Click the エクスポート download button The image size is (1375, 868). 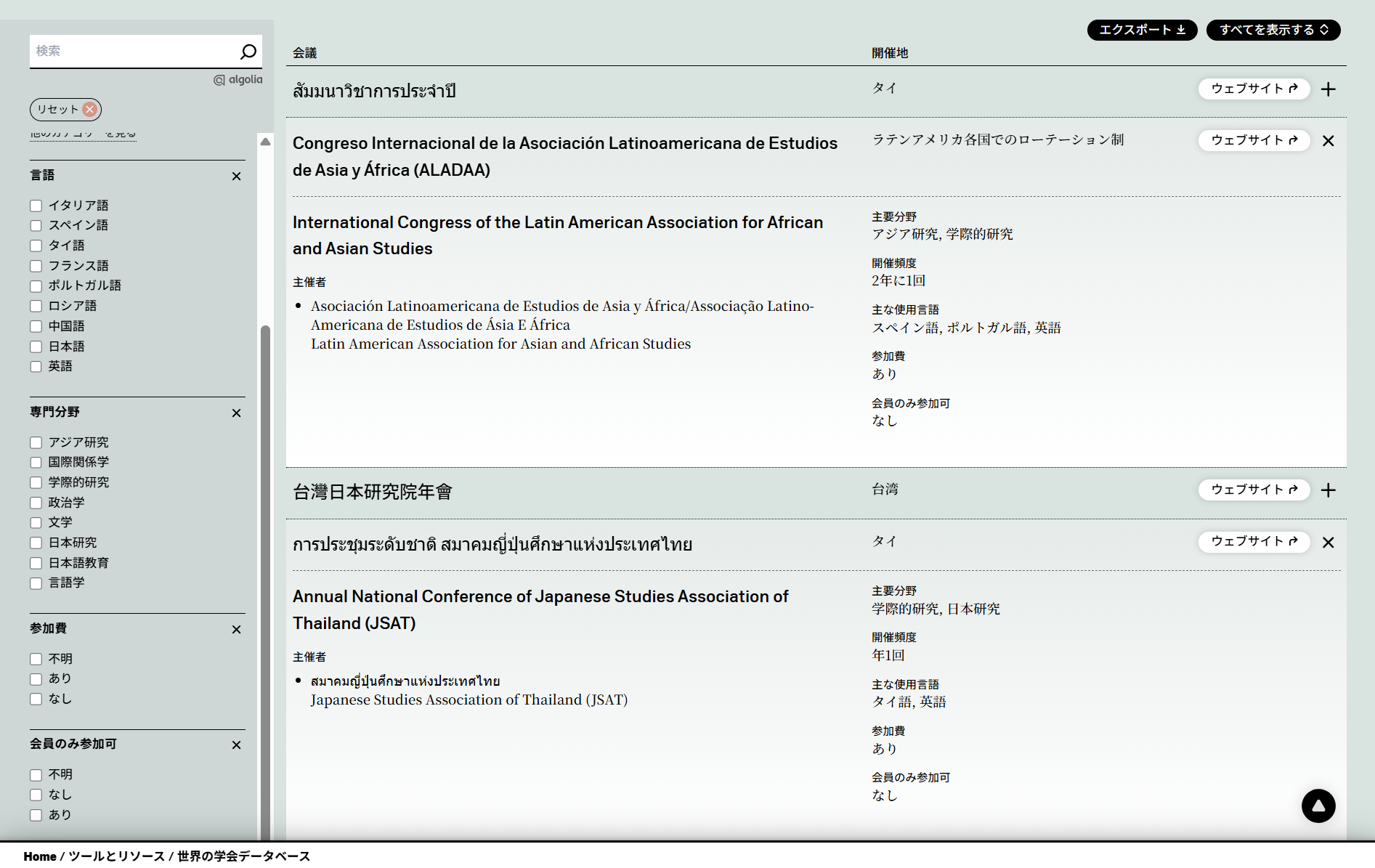[x=1141, y=30]
